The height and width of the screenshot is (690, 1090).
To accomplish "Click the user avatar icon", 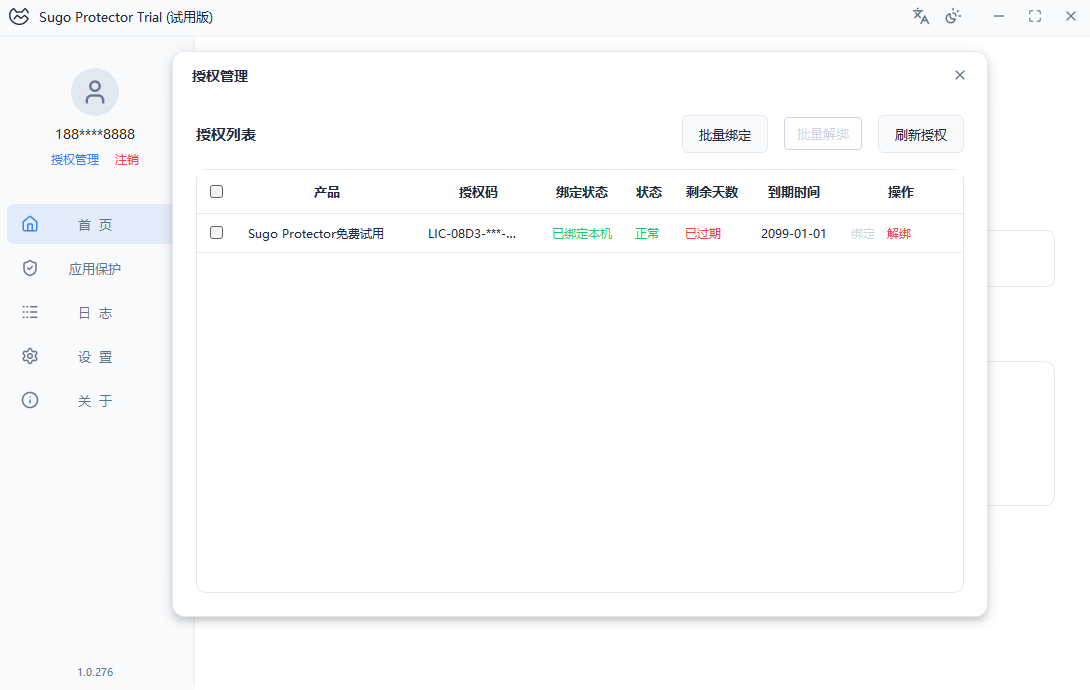I will 95,93.
